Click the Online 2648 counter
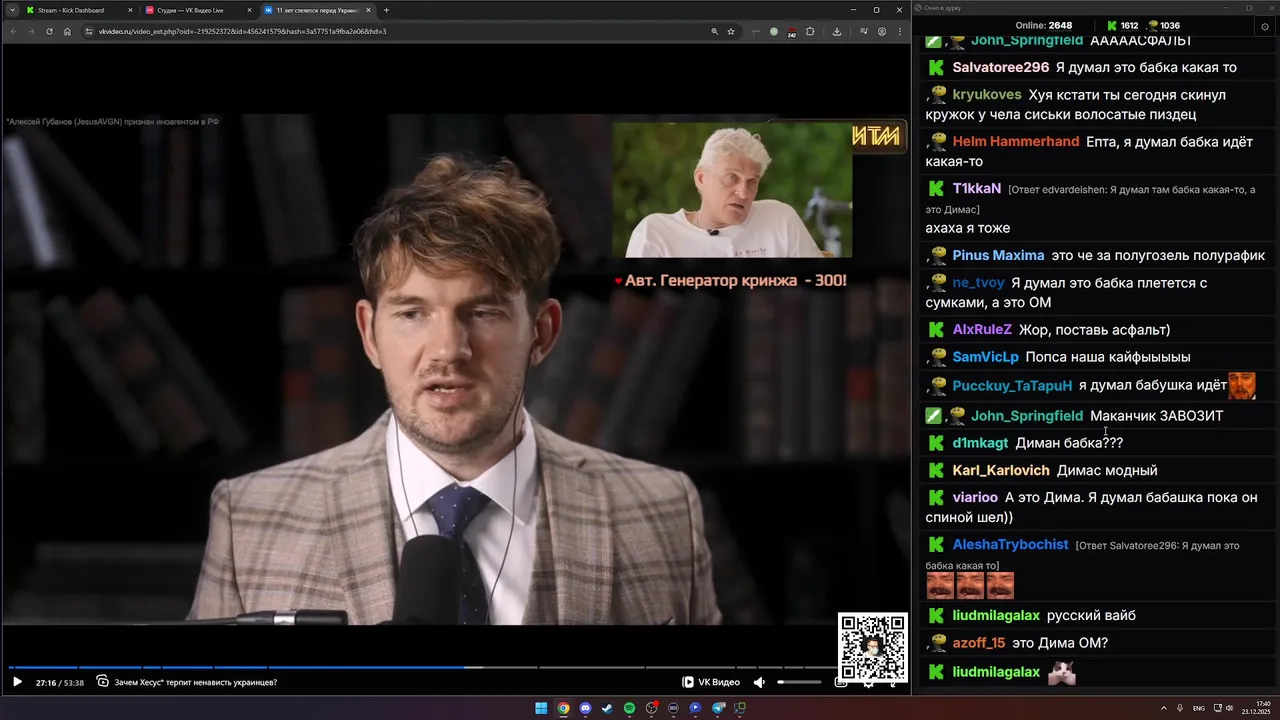The height and width of the screenshot is (720, 1280). (1043, 26)
